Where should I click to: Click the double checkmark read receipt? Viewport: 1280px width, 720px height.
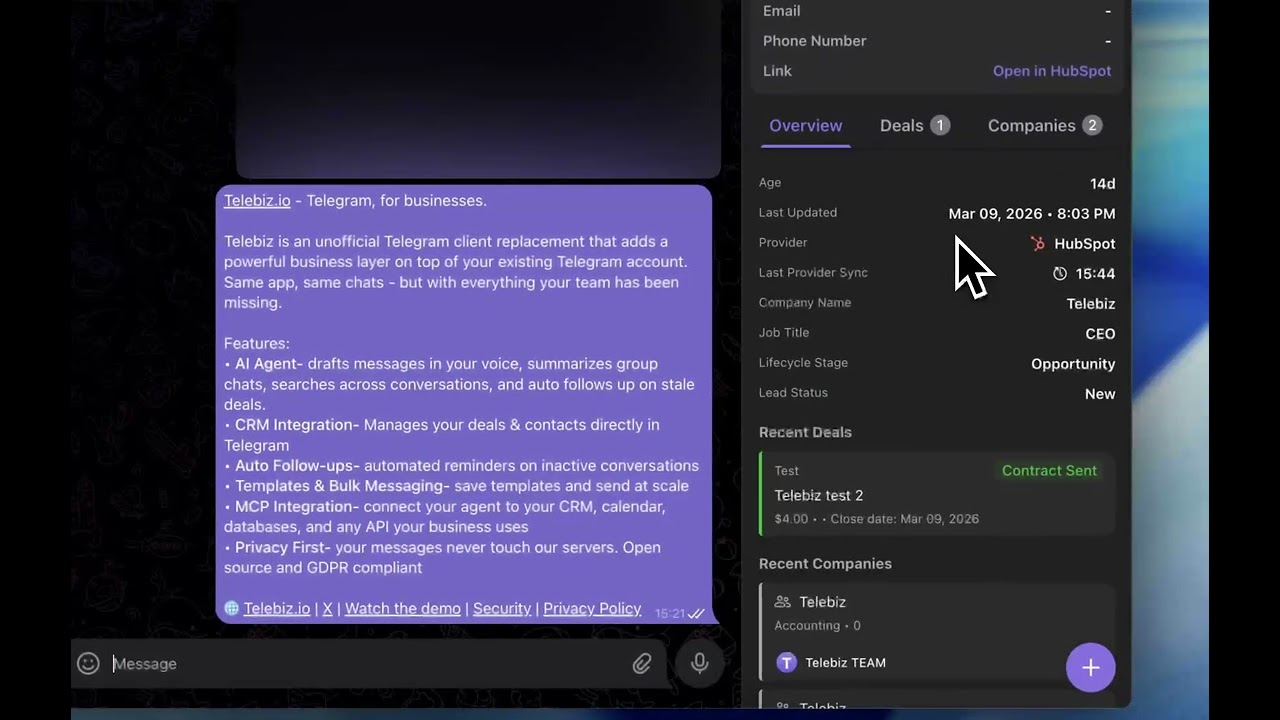click(697, 613)
